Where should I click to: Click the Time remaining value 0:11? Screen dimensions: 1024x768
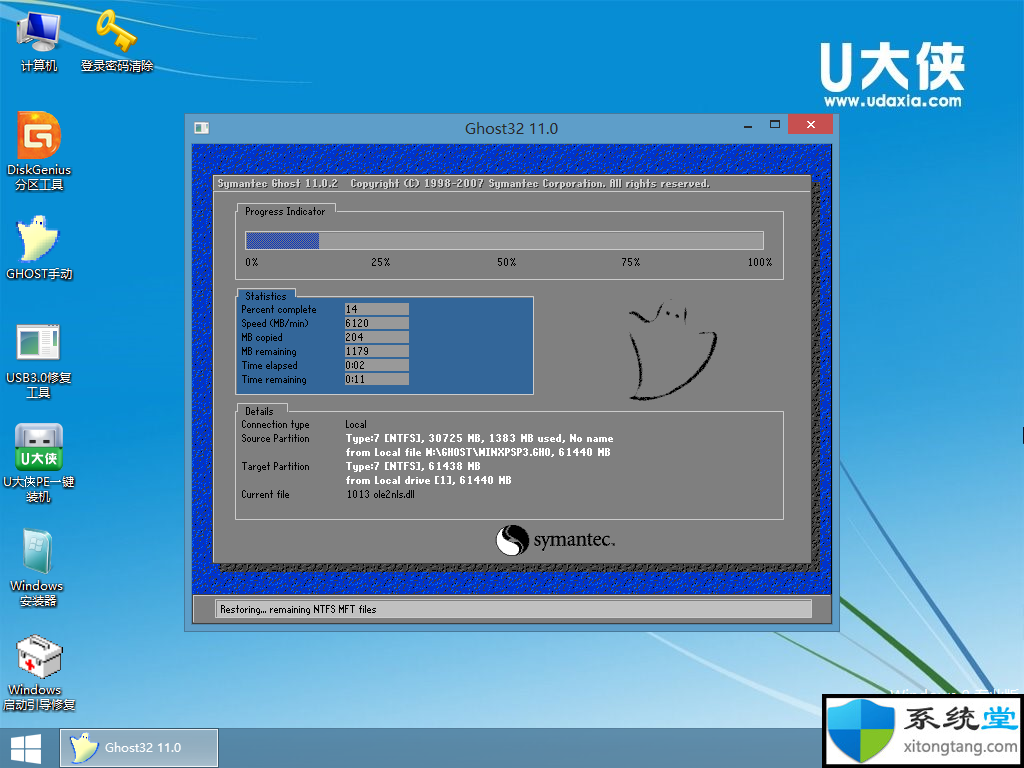(377, 379)
